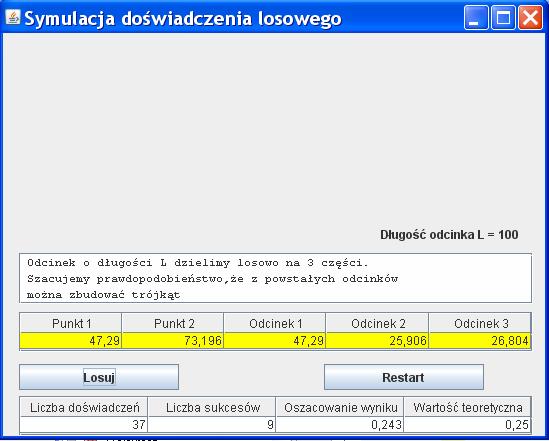Maximize the simulation window
549x441 pixels.
(503, 17)
